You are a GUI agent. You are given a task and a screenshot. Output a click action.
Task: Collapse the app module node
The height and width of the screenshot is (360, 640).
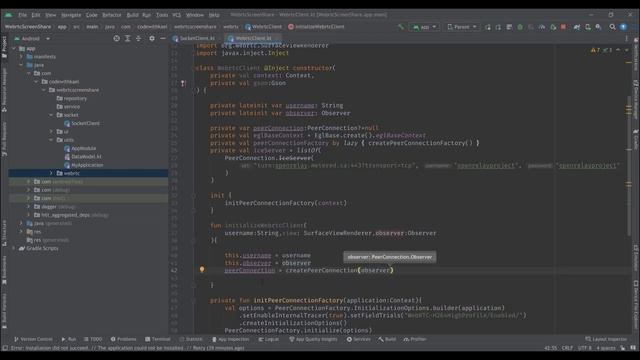[14, 49]
